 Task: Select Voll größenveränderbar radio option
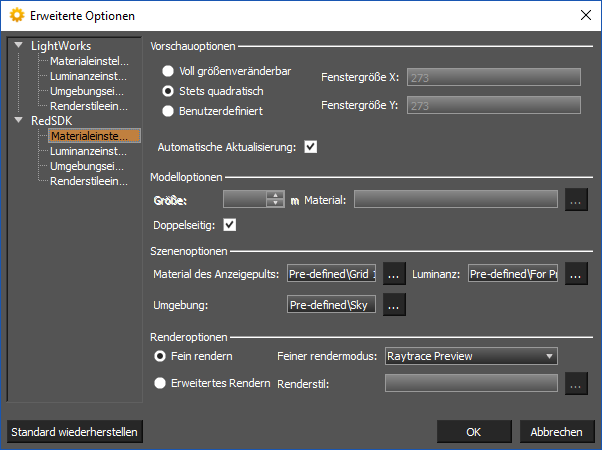pyautogui.click(x=168, y=71)
